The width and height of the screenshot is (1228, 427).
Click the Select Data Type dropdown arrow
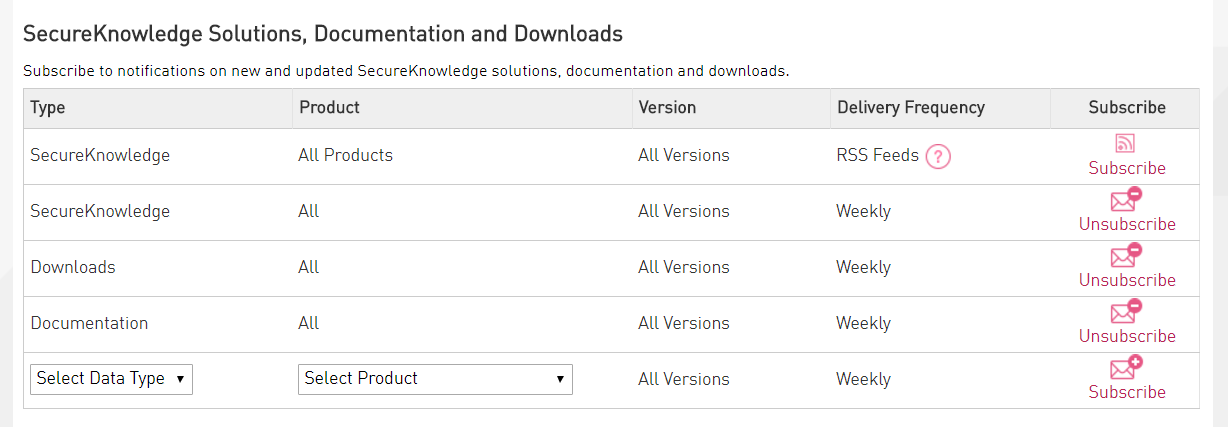tap(180, 379)
